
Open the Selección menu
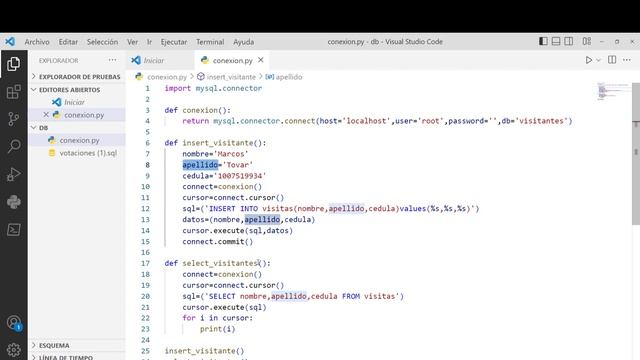(102, 42)
